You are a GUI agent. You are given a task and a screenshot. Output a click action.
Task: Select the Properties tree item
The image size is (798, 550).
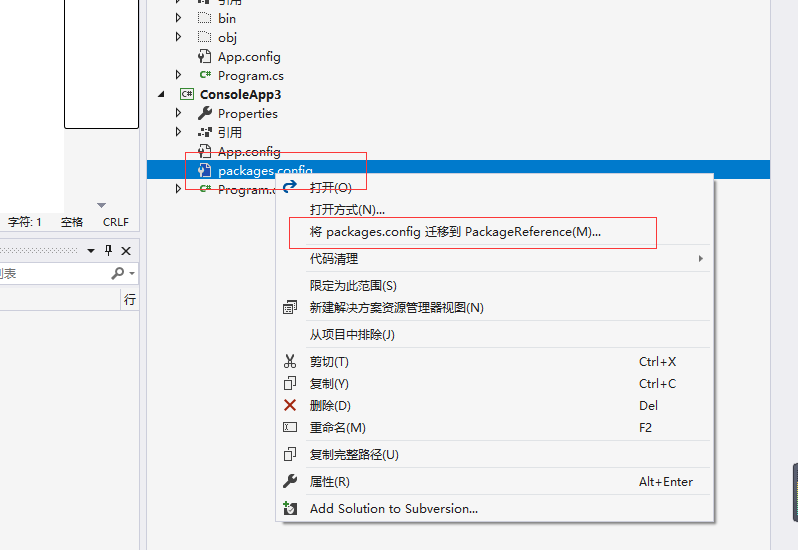247,113
